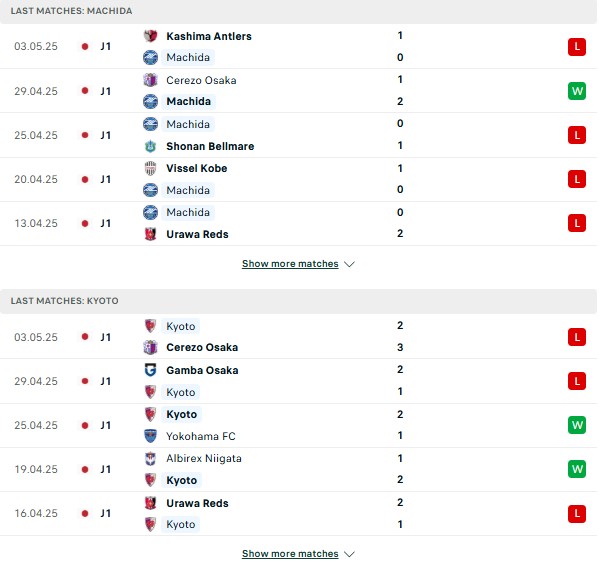This screenshot has width=599, height=568.
Task: Click the green W badge for Cerezo Osaka vs Machida
Action: click(x=577, y=91)
